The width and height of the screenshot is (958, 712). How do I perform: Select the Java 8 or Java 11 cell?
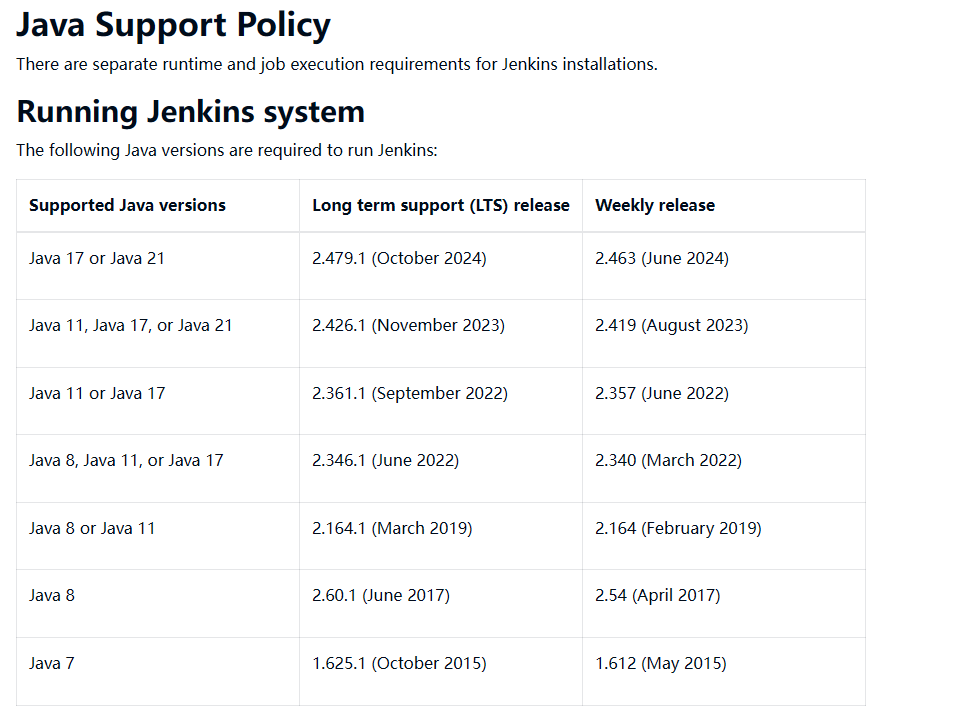(x=92, y=528)
